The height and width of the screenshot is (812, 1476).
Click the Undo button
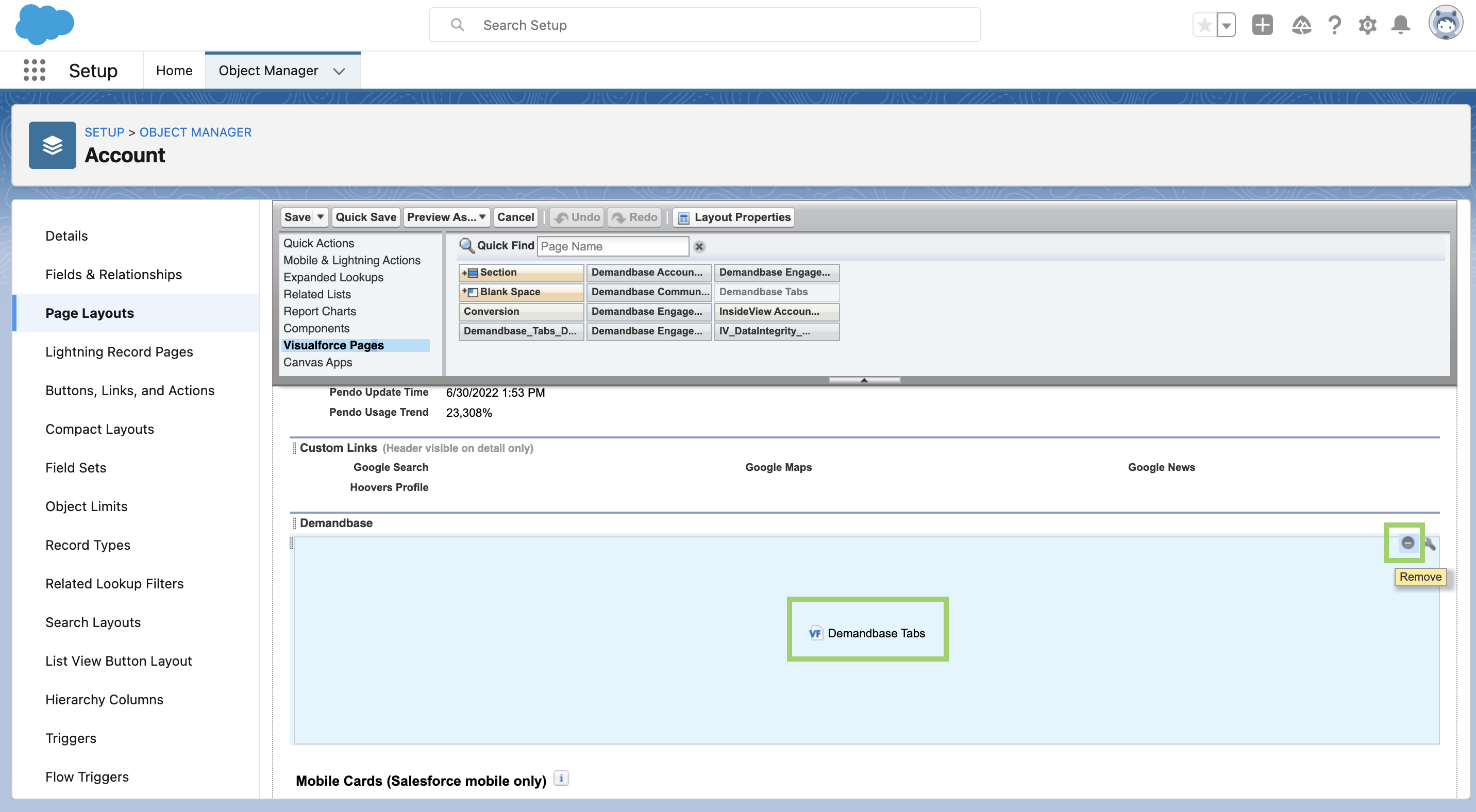(x=577, y=217)
